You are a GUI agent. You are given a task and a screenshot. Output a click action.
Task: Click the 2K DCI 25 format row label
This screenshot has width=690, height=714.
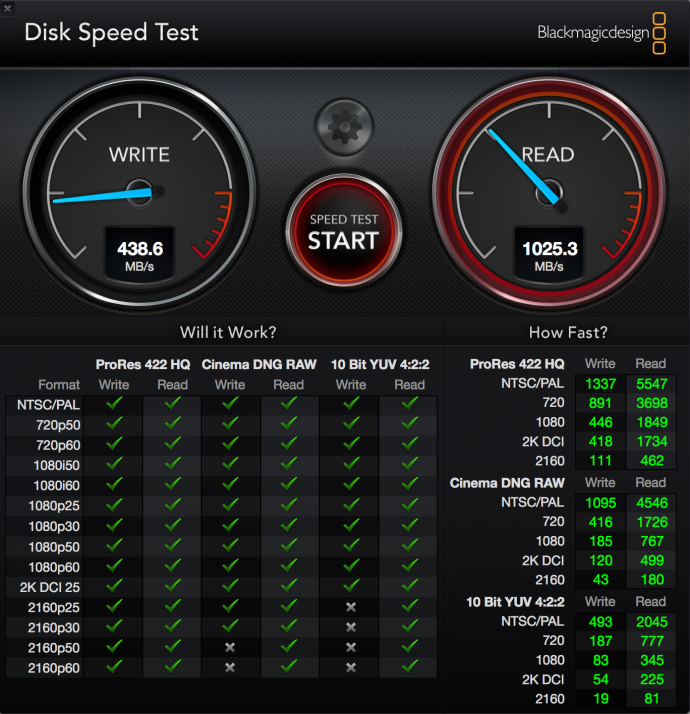[42, 586]
